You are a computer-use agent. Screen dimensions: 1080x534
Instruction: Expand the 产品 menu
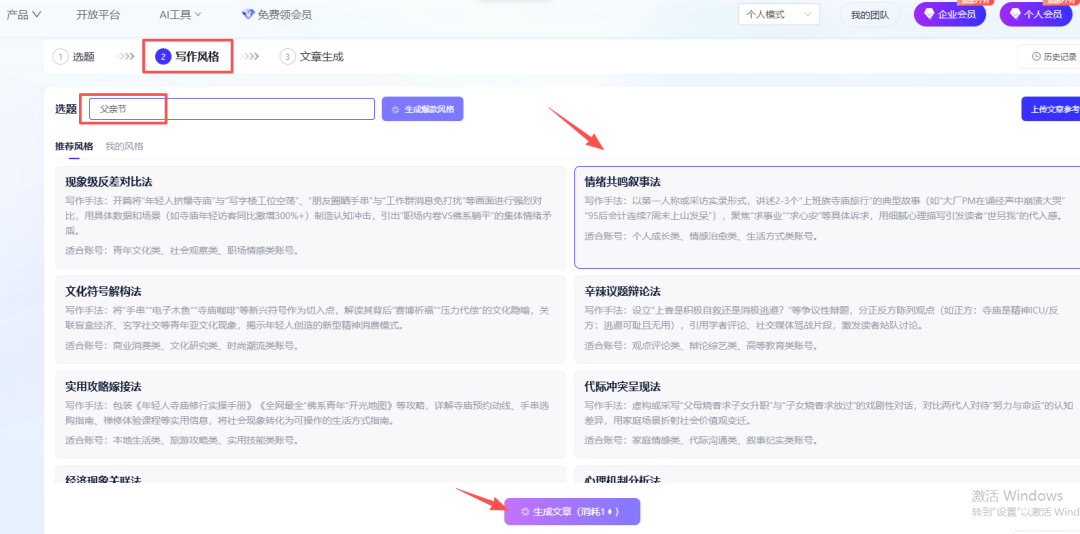tap(24, 14)
